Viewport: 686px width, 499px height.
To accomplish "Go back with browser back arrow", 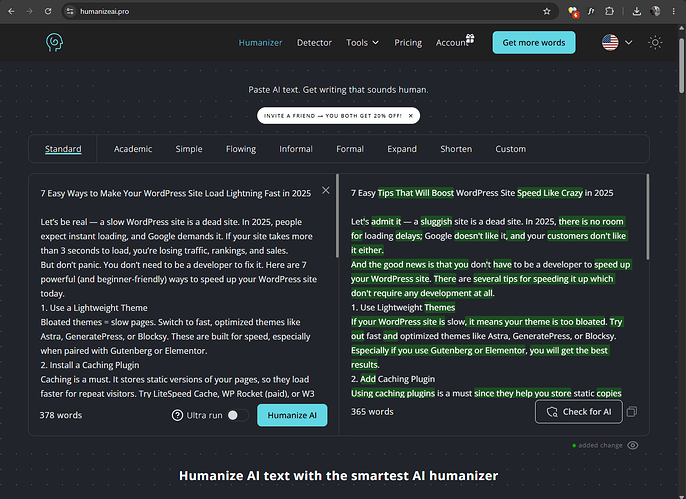I will [x=11, y=11].
